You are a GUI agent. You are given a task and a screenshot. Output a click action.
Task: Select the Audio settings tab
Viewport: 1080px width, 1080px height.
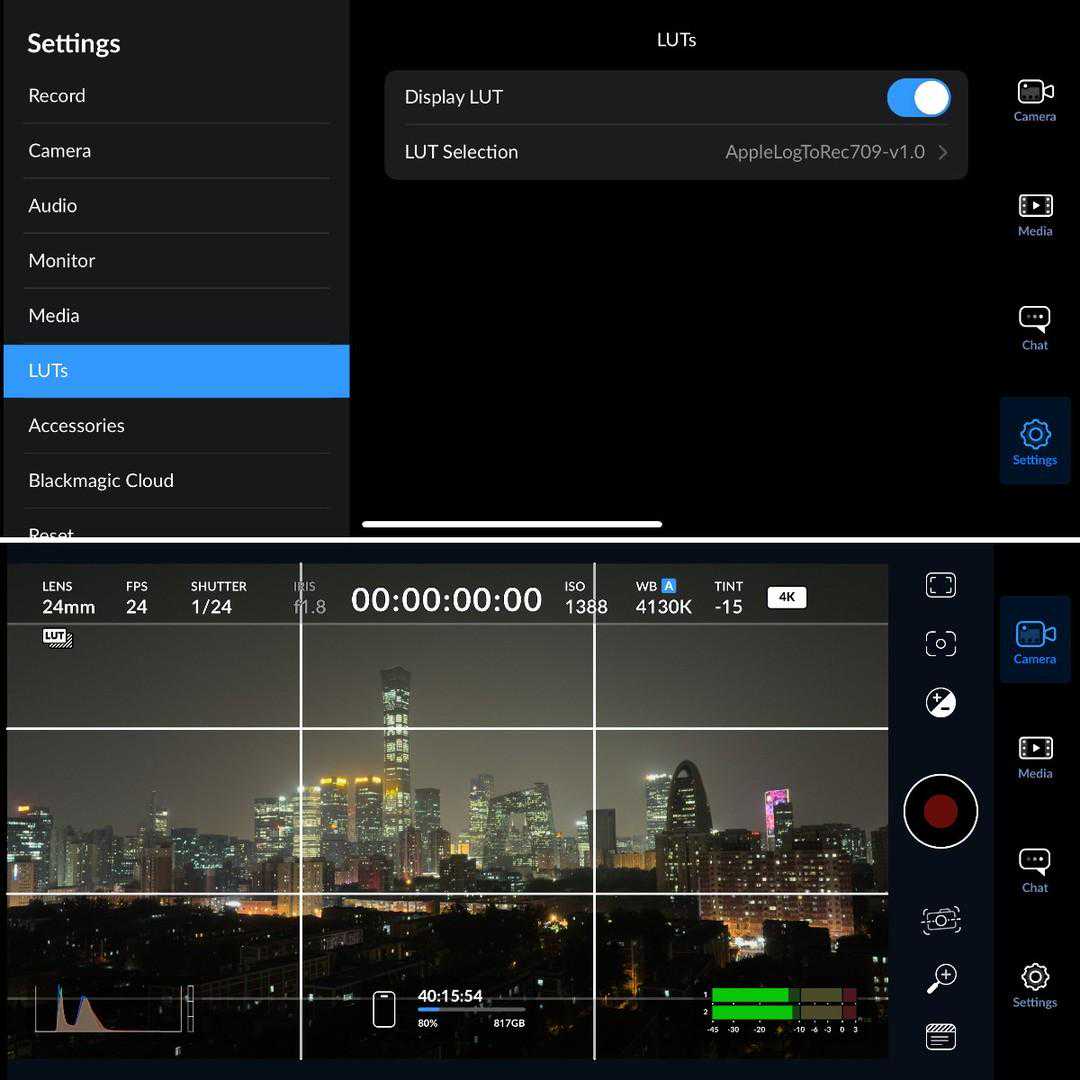pyautogui.click(x=52, y=206)
